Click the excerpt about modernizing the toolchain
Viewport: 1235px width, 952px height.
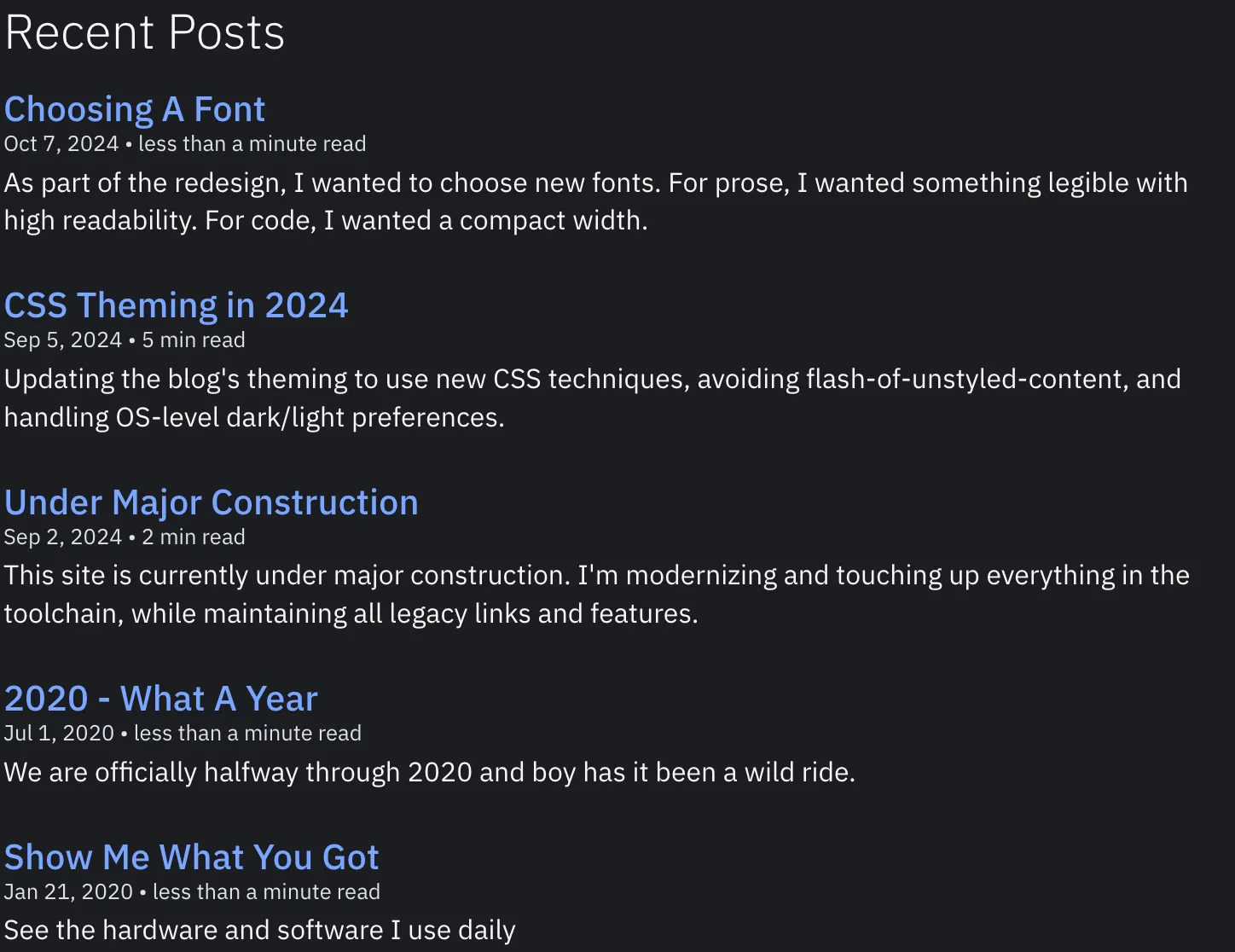click(596, 595)
